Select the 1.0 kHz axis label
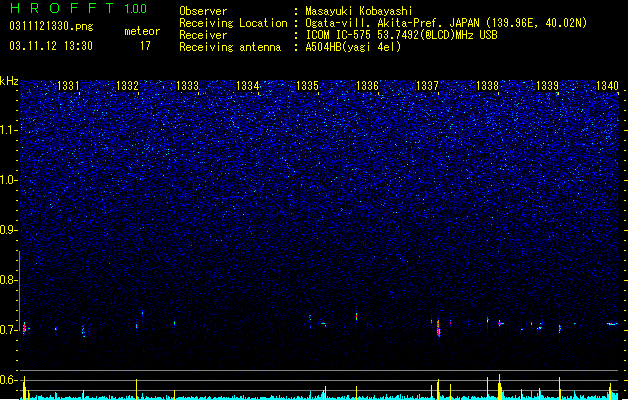 (8, 180)
